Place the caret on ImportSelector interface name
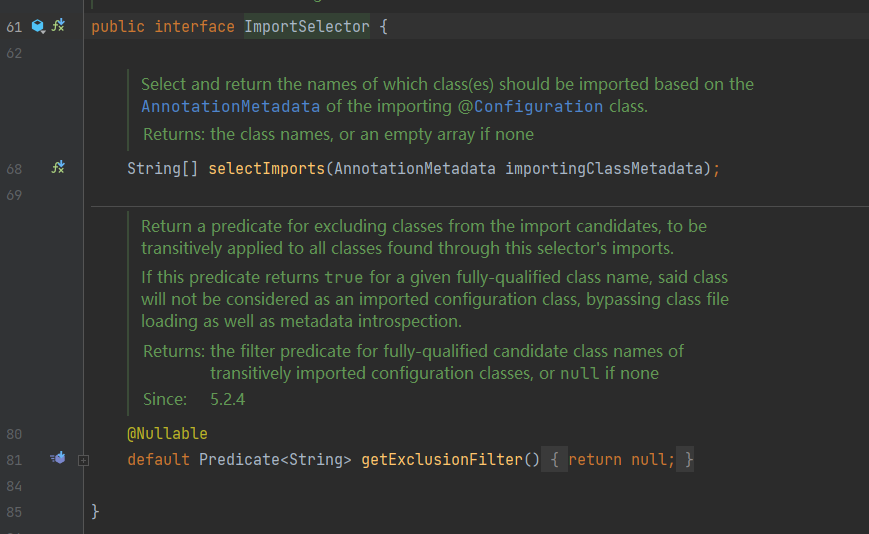The image size is (869, 534). coord(307,27)
